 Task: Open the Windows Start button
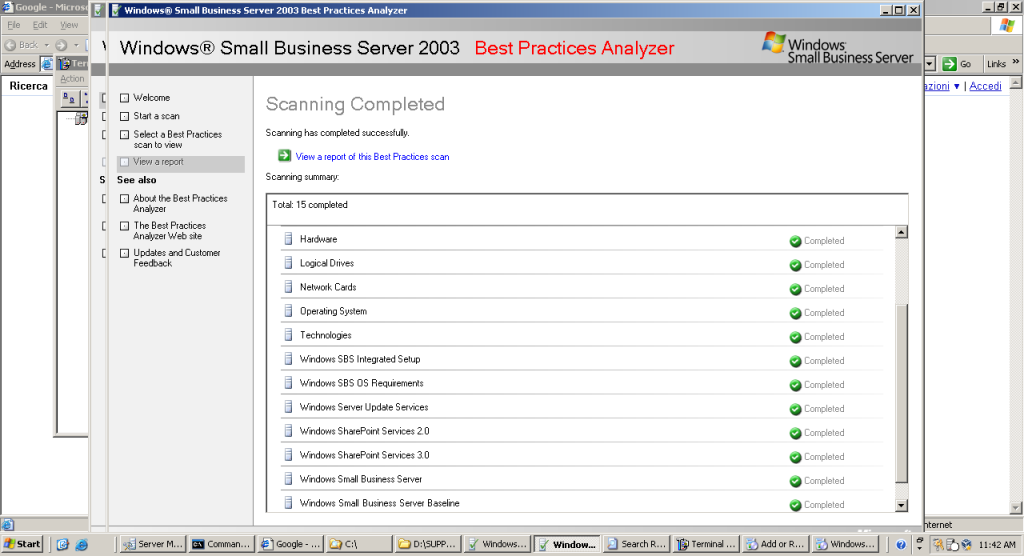coord(22,544)
